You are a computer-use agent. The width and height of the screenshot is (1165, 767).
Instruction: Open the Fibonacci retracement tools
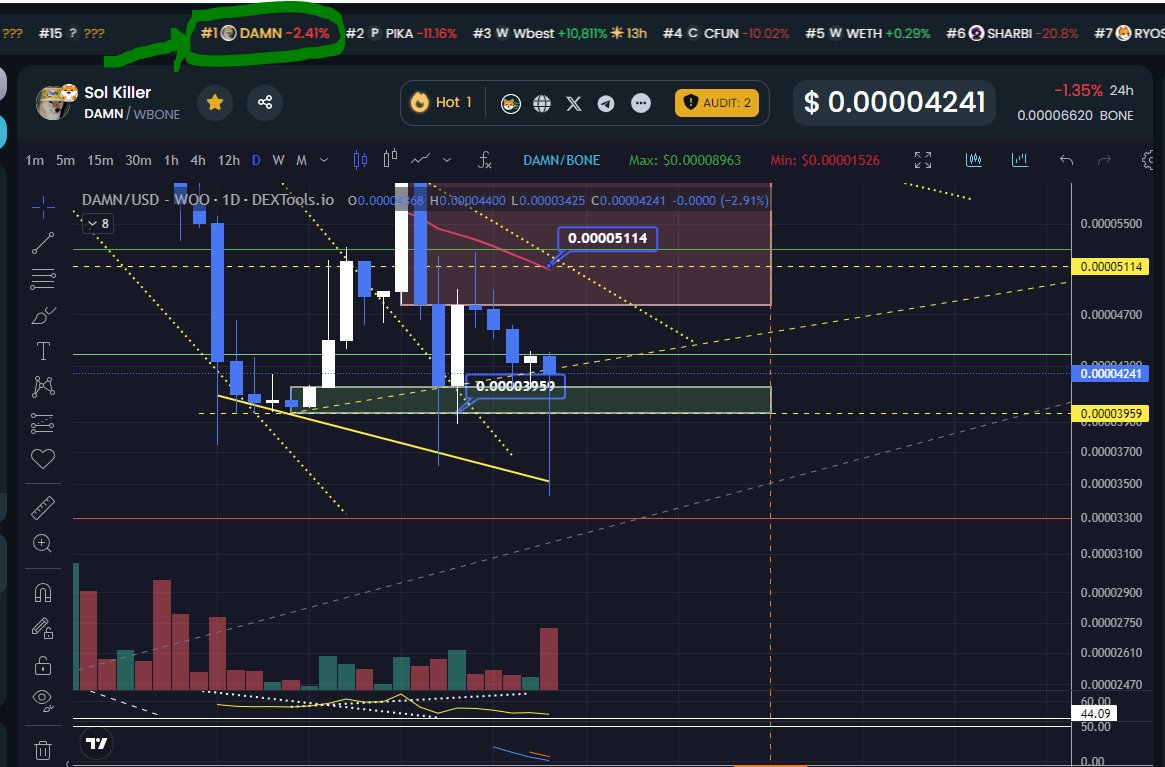(x=43, y=279)
